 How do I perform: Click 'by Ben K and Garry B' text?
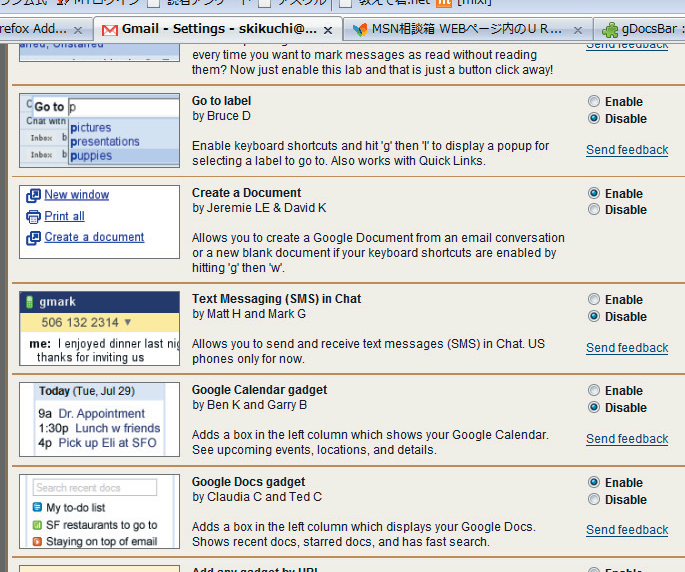tap(249, 405)
